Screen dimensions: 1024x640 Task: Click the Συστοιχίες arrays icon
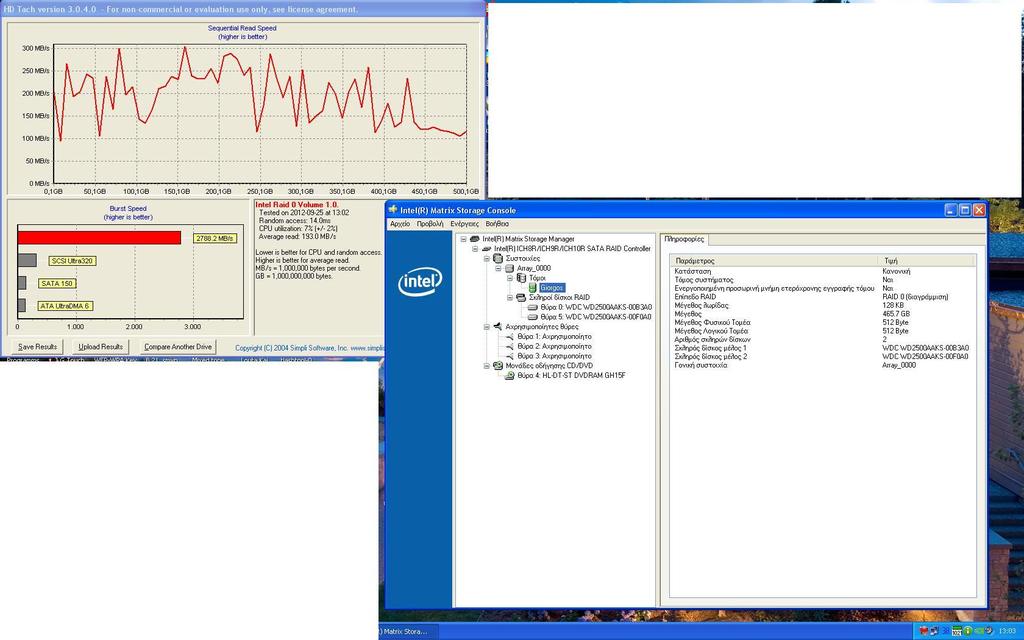click(498, 259)
